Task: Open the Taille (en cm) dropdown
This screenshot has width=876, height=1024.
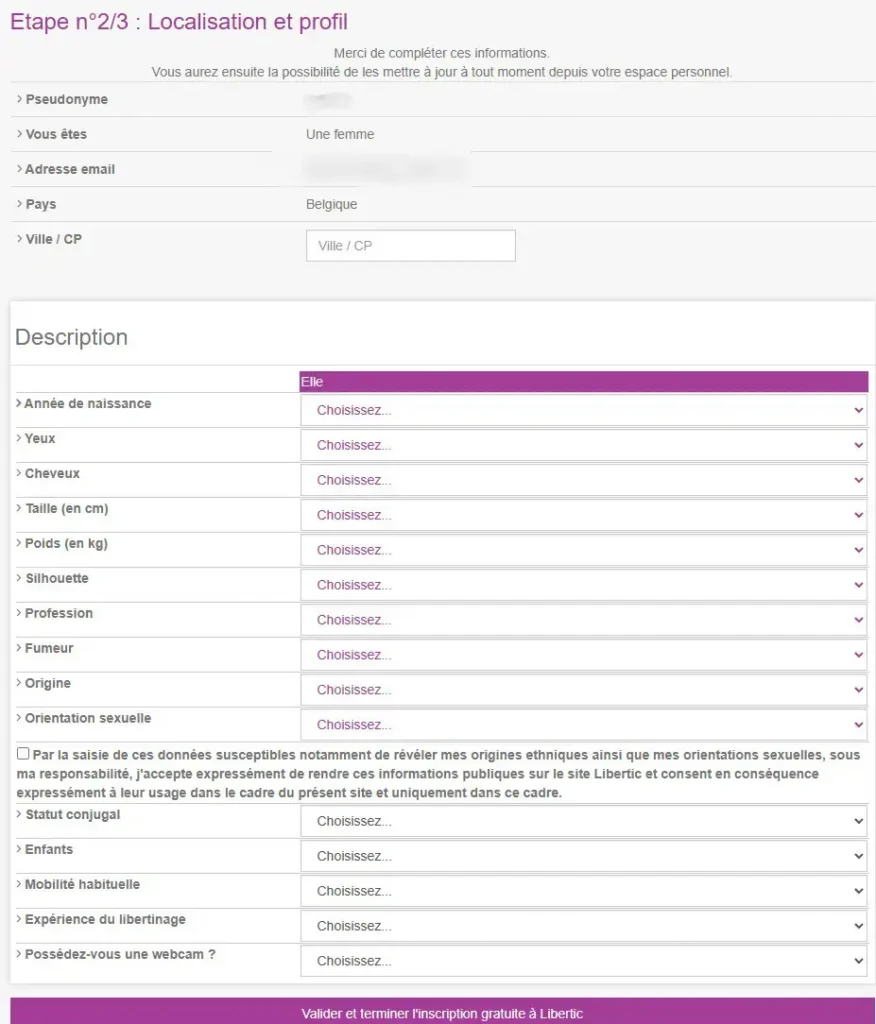Action: pos(583,515)
